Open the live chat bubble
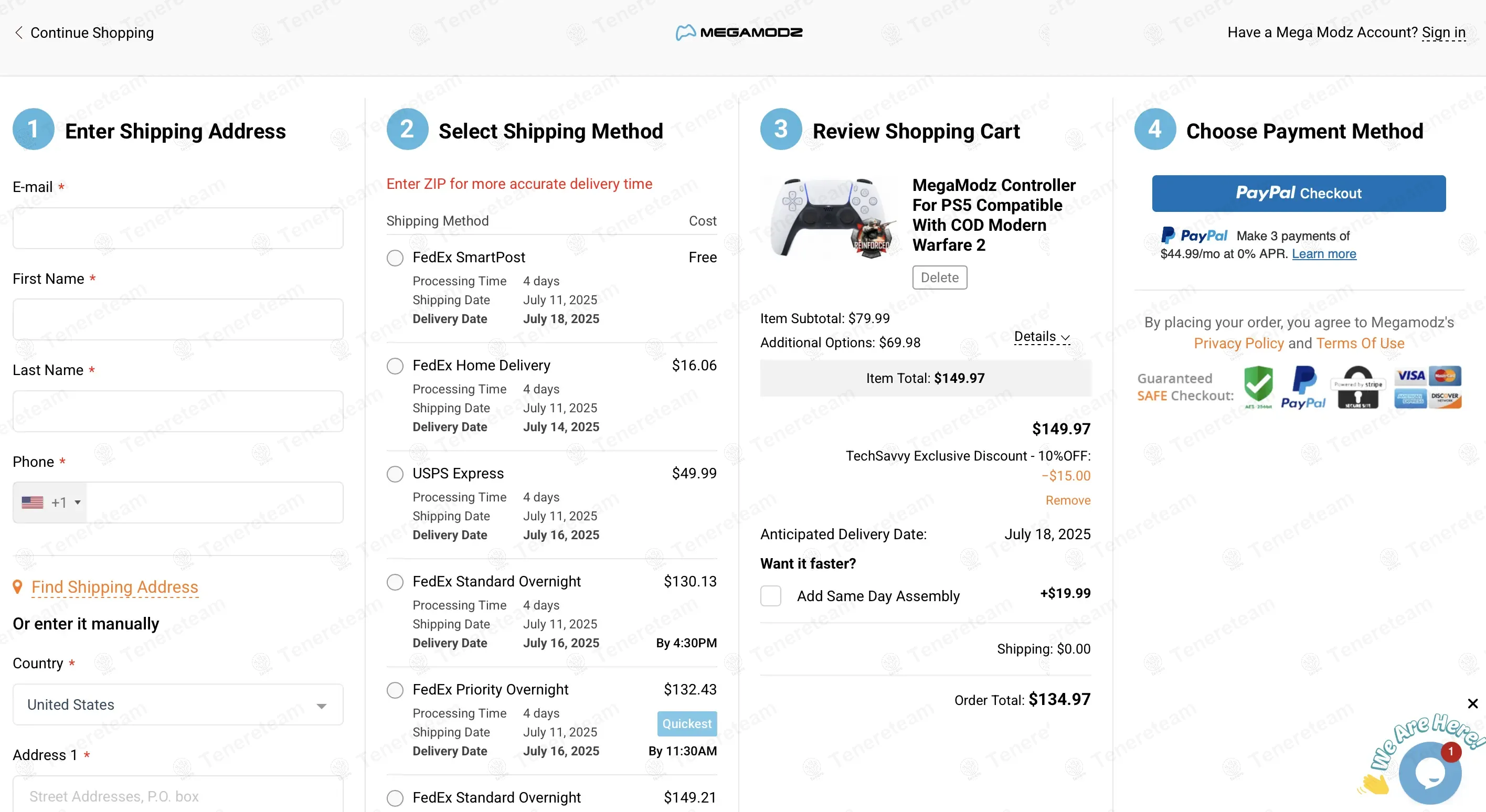This screenshot has width=1486, height=812. point(1429,773)
